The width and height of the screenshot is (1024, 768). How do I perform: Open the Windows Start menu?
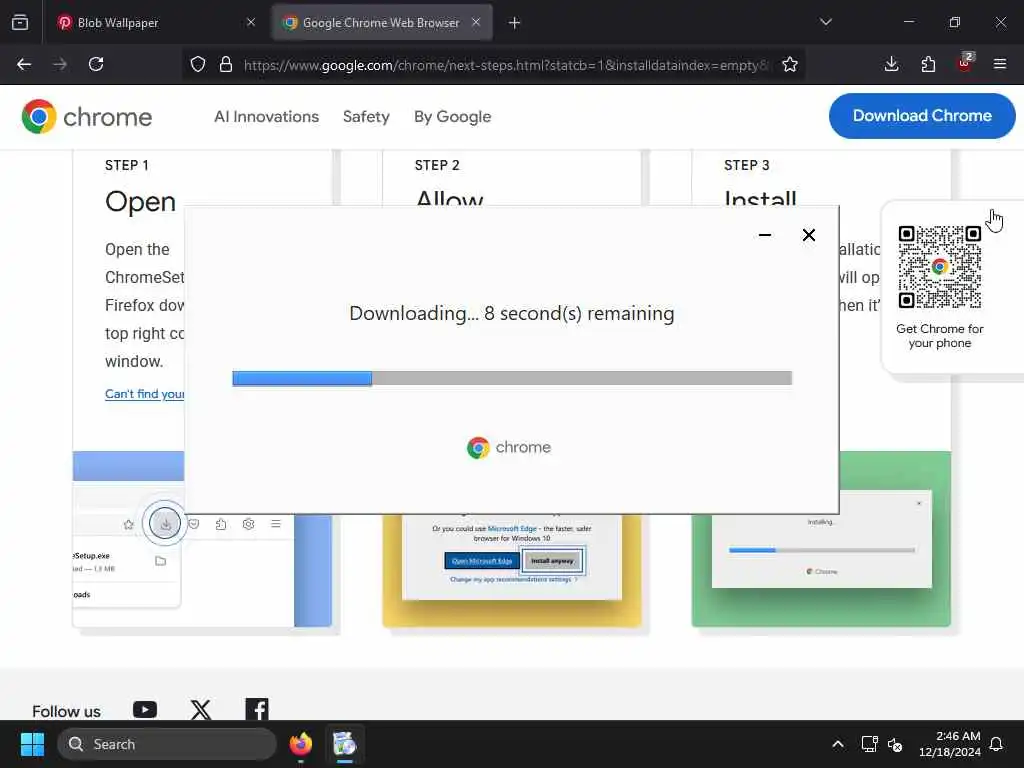pyautogui.click(x=32, y=744)
